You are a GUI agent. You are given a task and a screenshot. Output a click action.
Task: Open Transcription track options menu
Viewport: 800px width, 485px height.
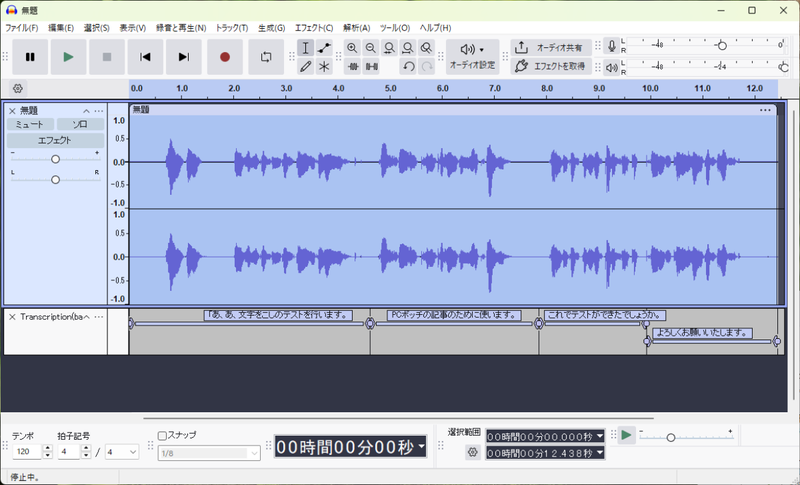click(x=98, y=317)
